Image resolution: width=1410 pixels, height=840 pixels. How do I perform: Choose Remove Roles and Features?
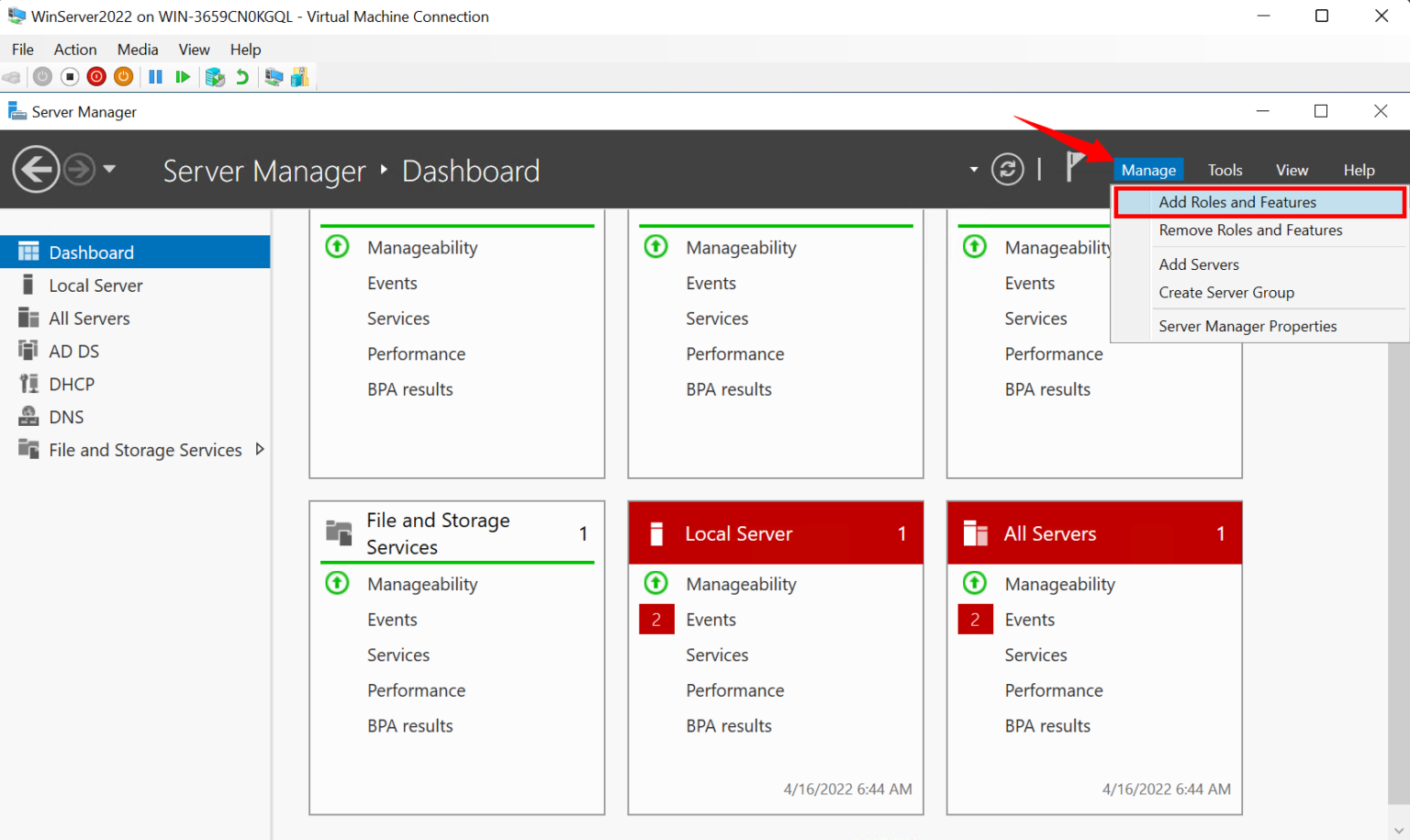pyautogui.click(x=1249, y=230)
